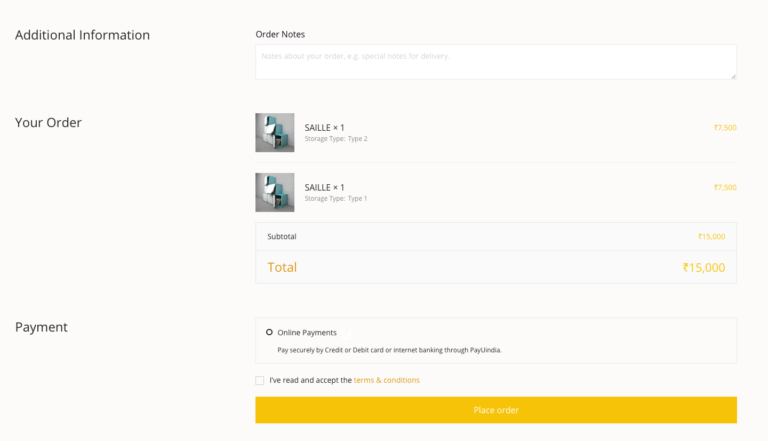Click inside the Order Notes text area
Image resolution: width=768 pixels, height=441 pixels.
click(496, 62)
